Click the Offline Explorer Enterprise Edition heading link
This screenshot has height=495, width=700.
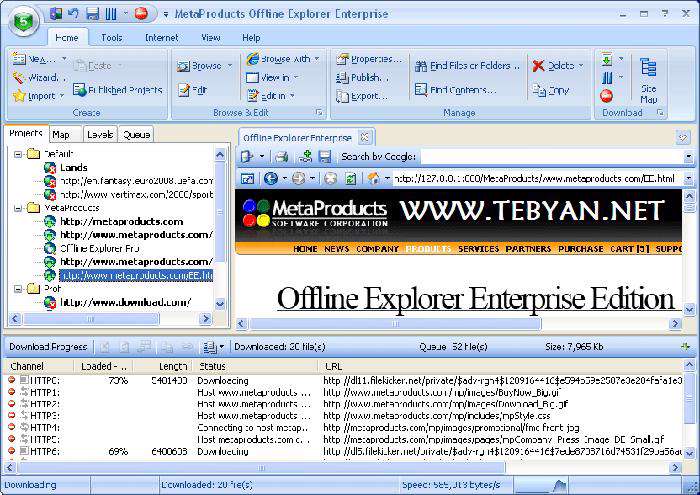coord(476,298)
